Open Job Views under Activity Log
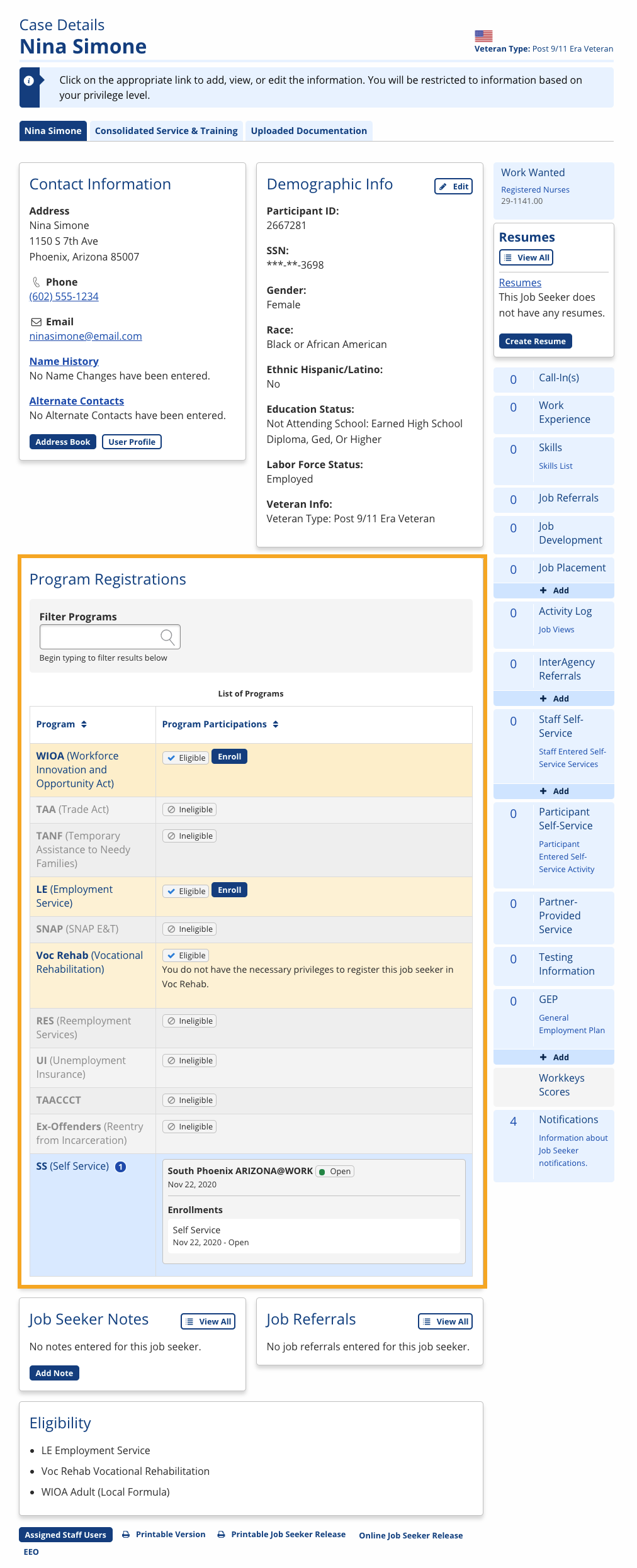 556,629
